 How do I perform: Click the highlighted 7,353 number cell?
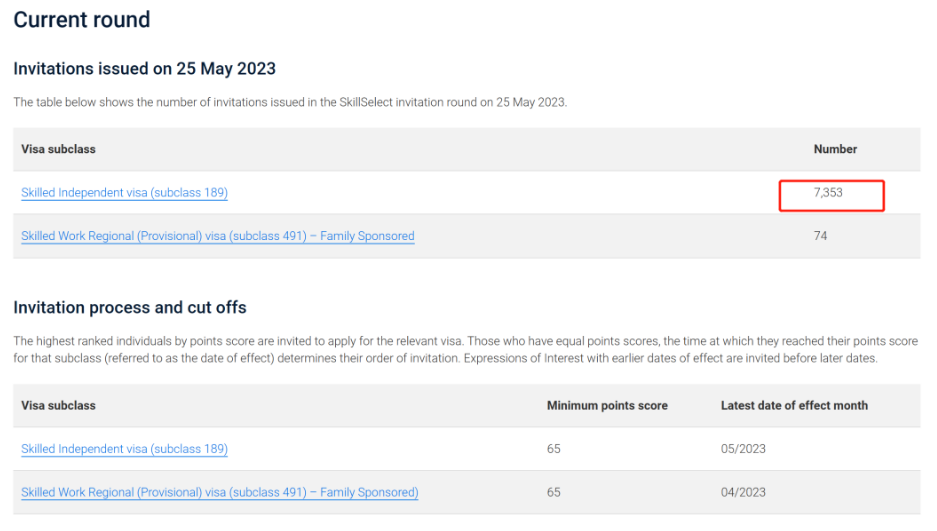click(831, 195)
